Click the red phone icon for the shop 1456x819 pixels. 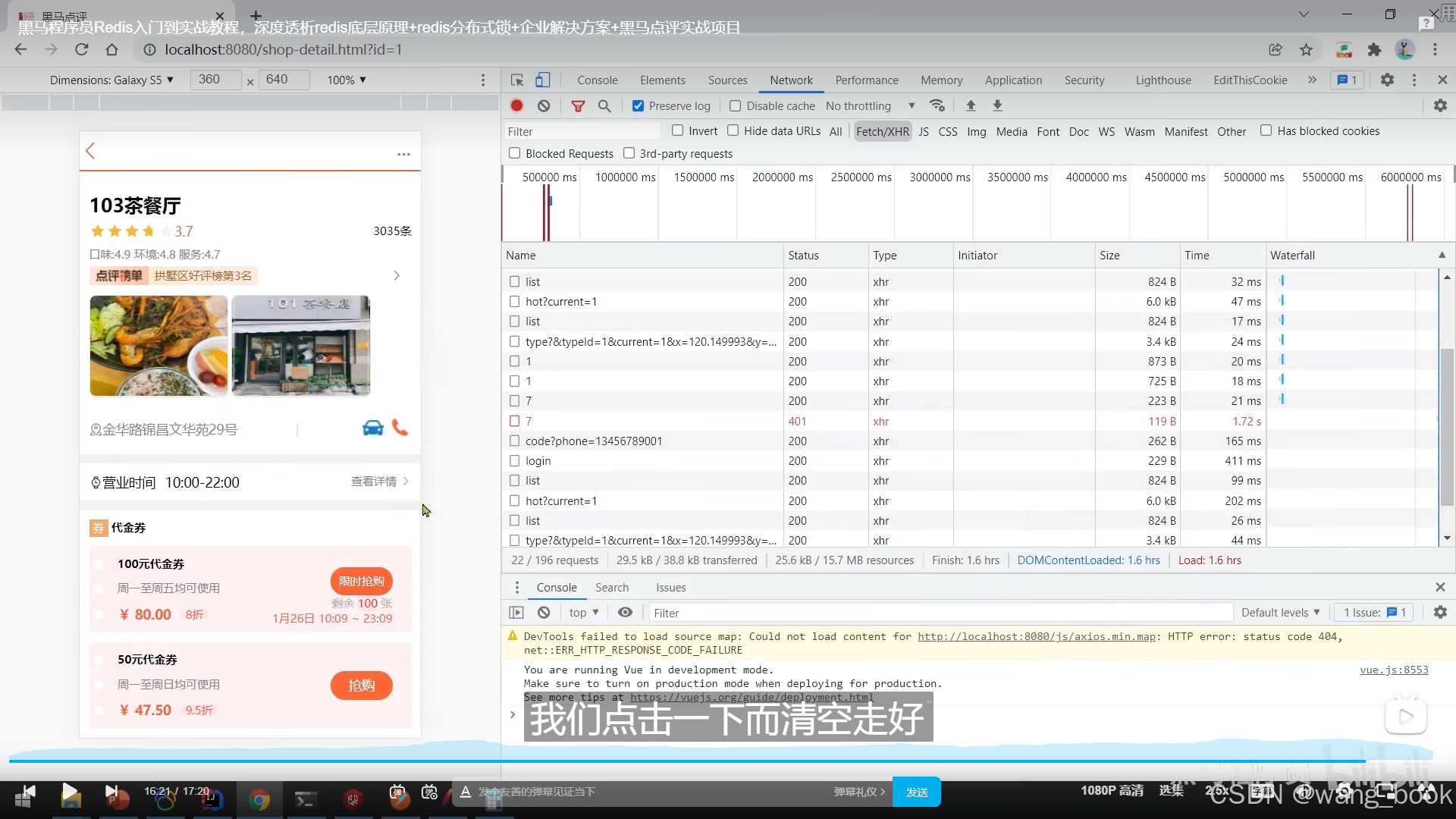400,428
